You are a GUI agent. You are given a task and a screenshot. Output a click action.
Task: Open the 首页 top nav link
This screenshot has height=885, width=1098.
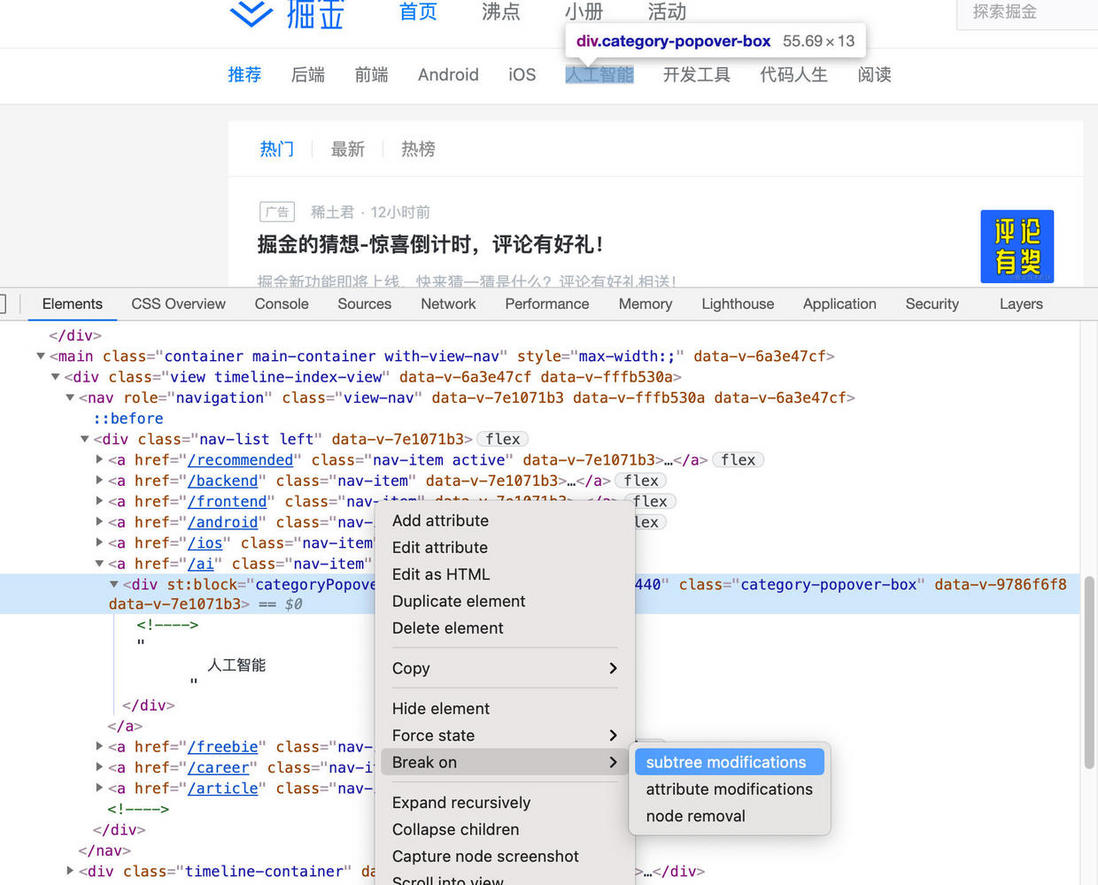click(x=418, y=11)
